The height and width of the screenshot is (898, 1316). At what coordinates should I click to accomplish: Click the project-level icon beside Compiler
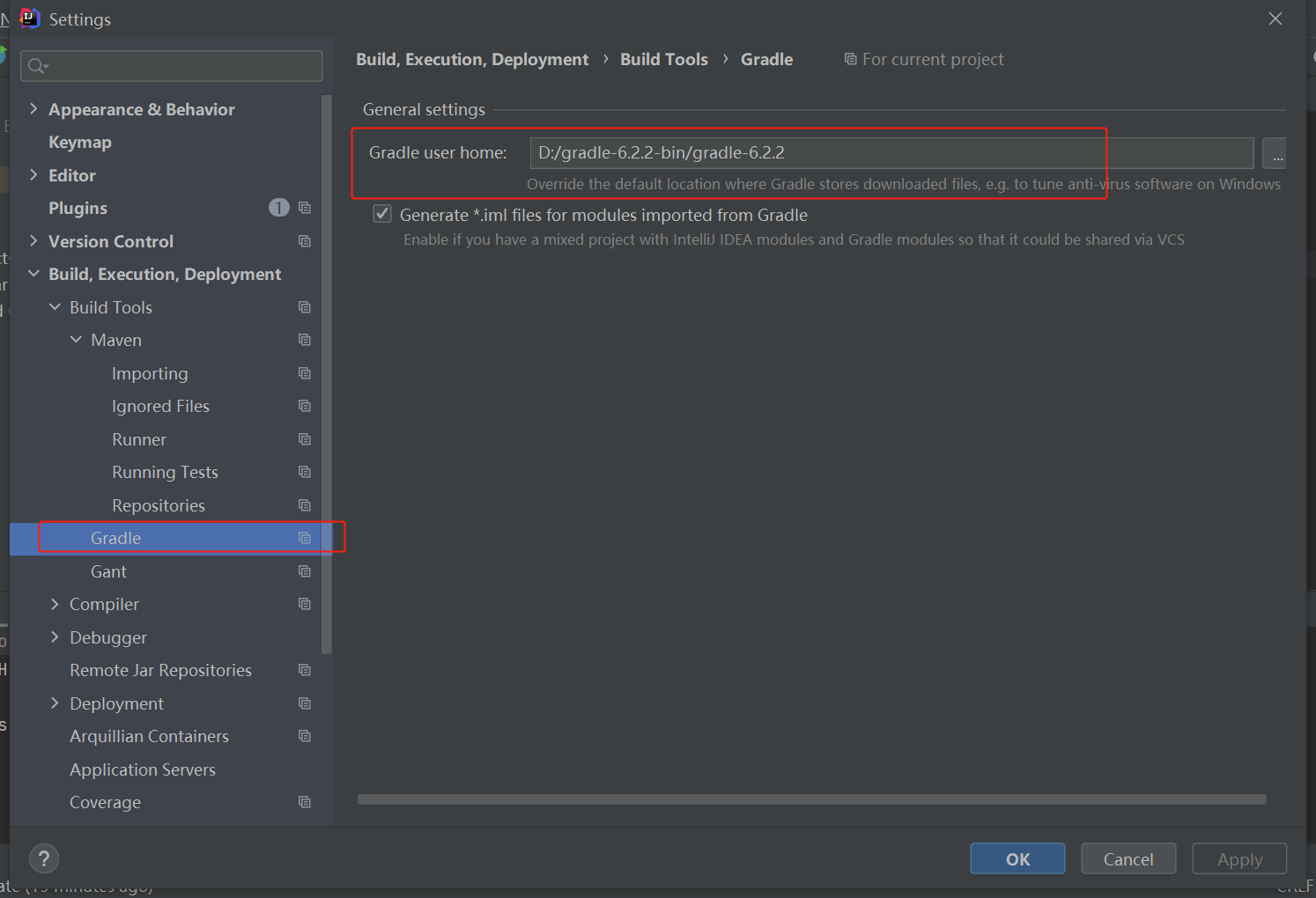[305, 604]
